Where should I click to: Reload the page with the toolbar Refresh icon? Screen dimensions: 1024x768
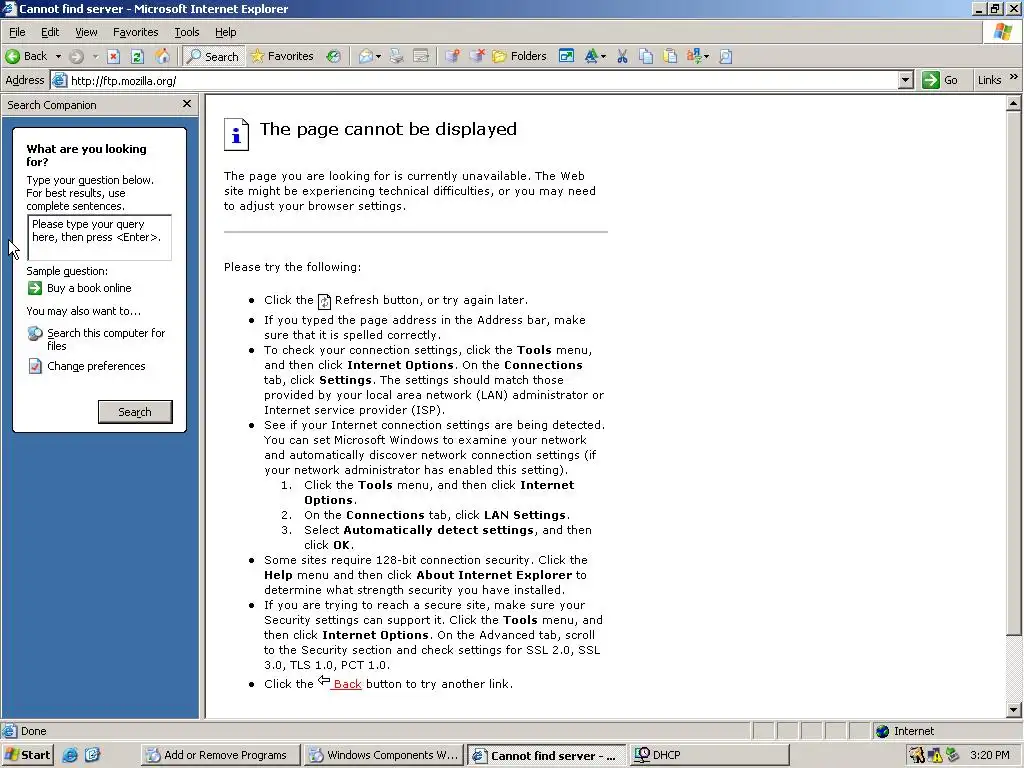pos(137,57)
